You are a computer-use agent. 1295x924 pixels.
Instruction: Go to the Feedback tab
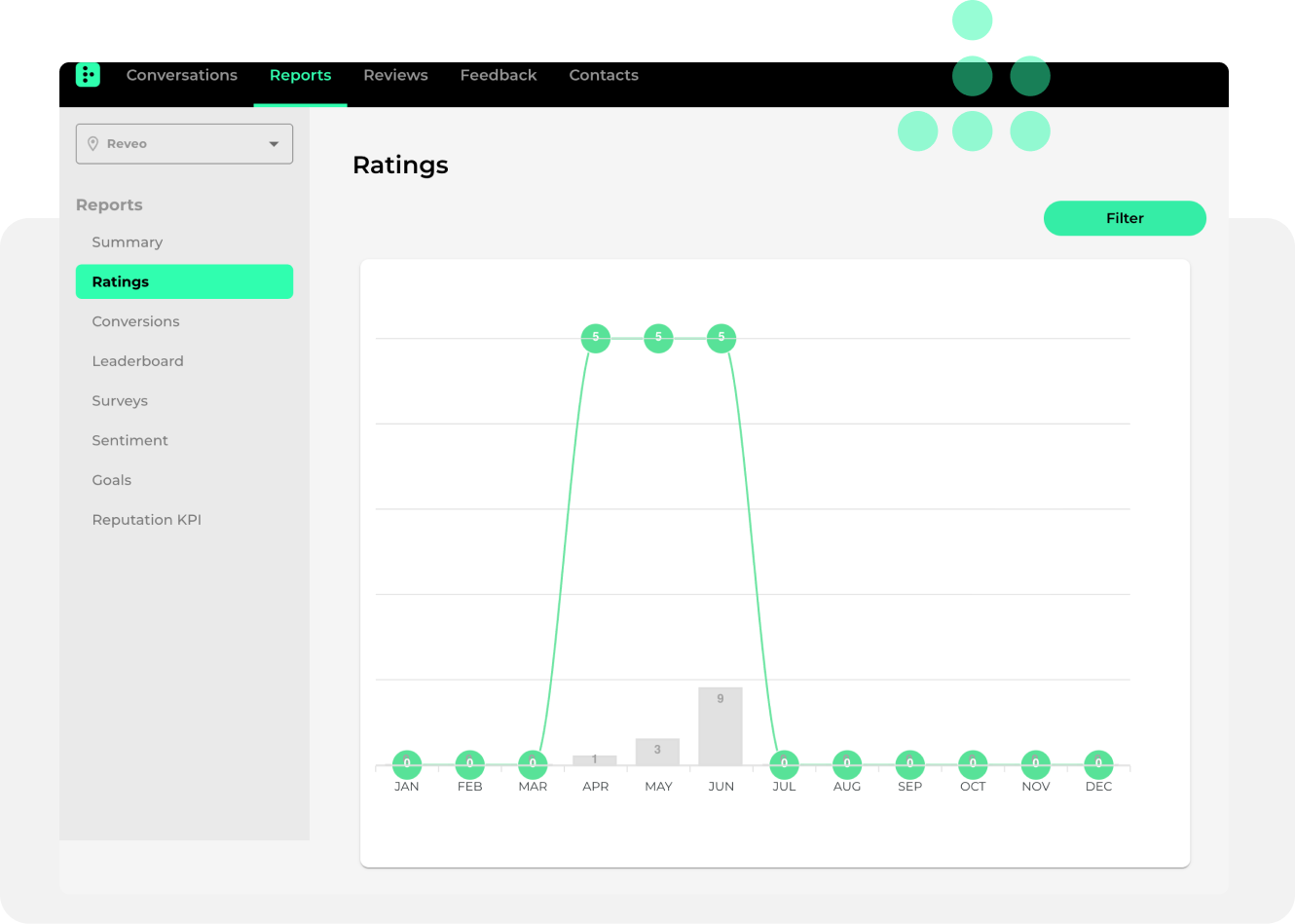pos(498,75)
